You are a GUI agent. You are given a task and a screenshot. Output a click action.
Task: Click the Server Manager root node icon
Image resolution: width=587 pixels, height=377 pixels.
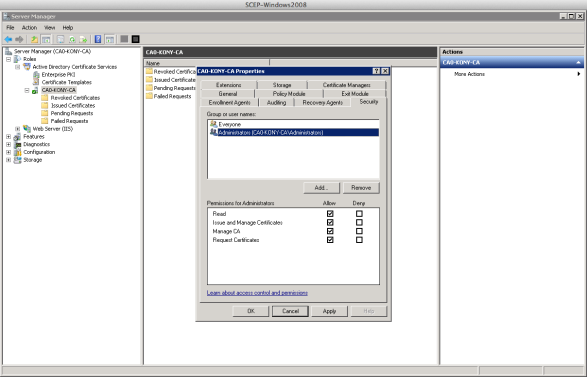pos(8,51)
